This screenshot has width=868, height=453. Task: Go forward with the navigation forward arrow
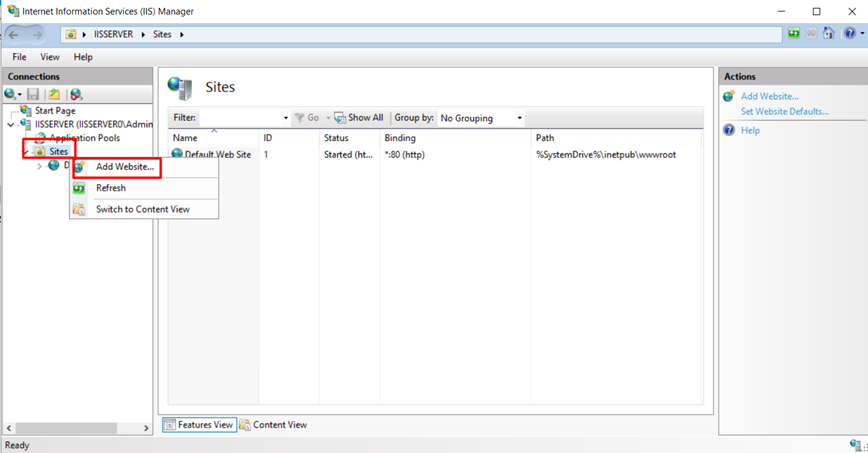37,34
